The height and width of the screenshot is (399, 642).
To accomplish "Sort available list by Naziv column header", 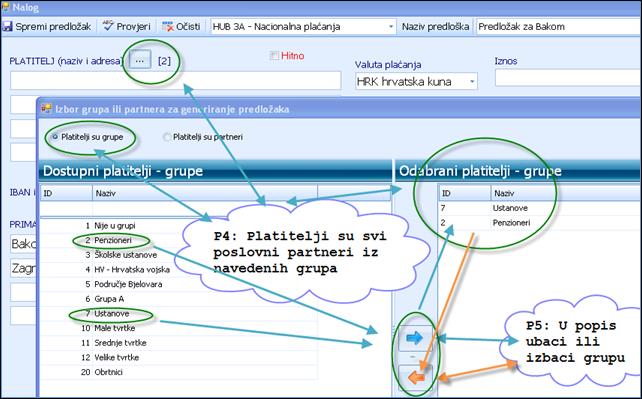I will pyautogui.click(x=205, y=193).
